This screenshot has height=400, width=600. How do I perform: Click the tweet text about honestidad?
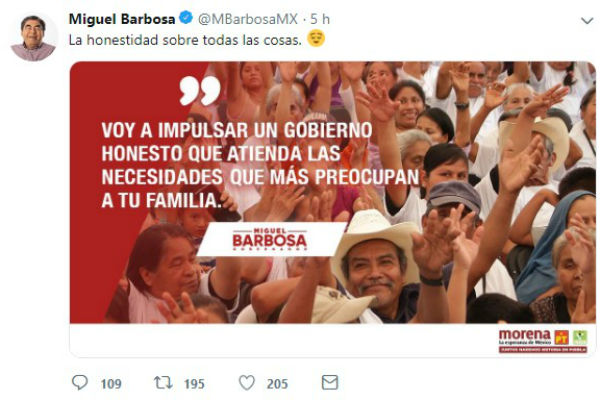pyautogui.click(x=185, y=40)
